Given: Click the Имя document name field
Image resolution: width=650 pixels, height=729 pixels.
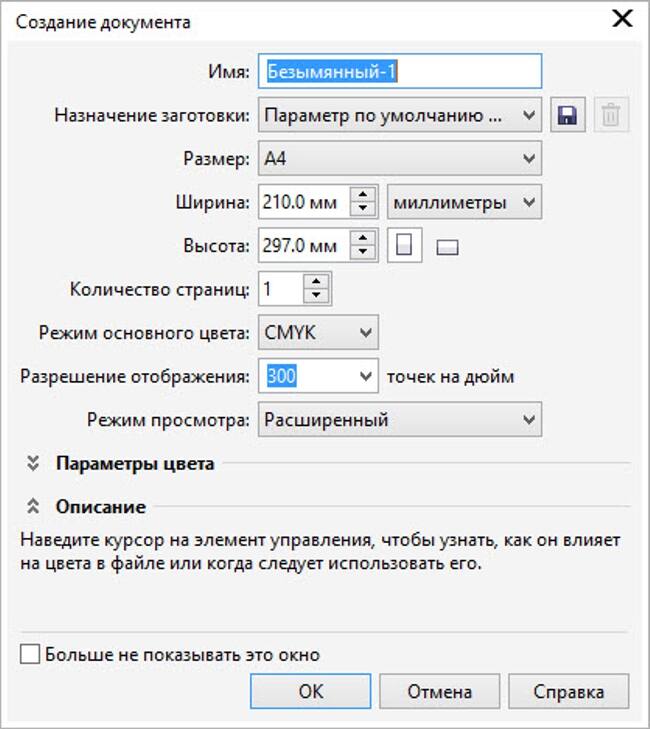Looking at the screenshot, I should click(x=400, y=72).
